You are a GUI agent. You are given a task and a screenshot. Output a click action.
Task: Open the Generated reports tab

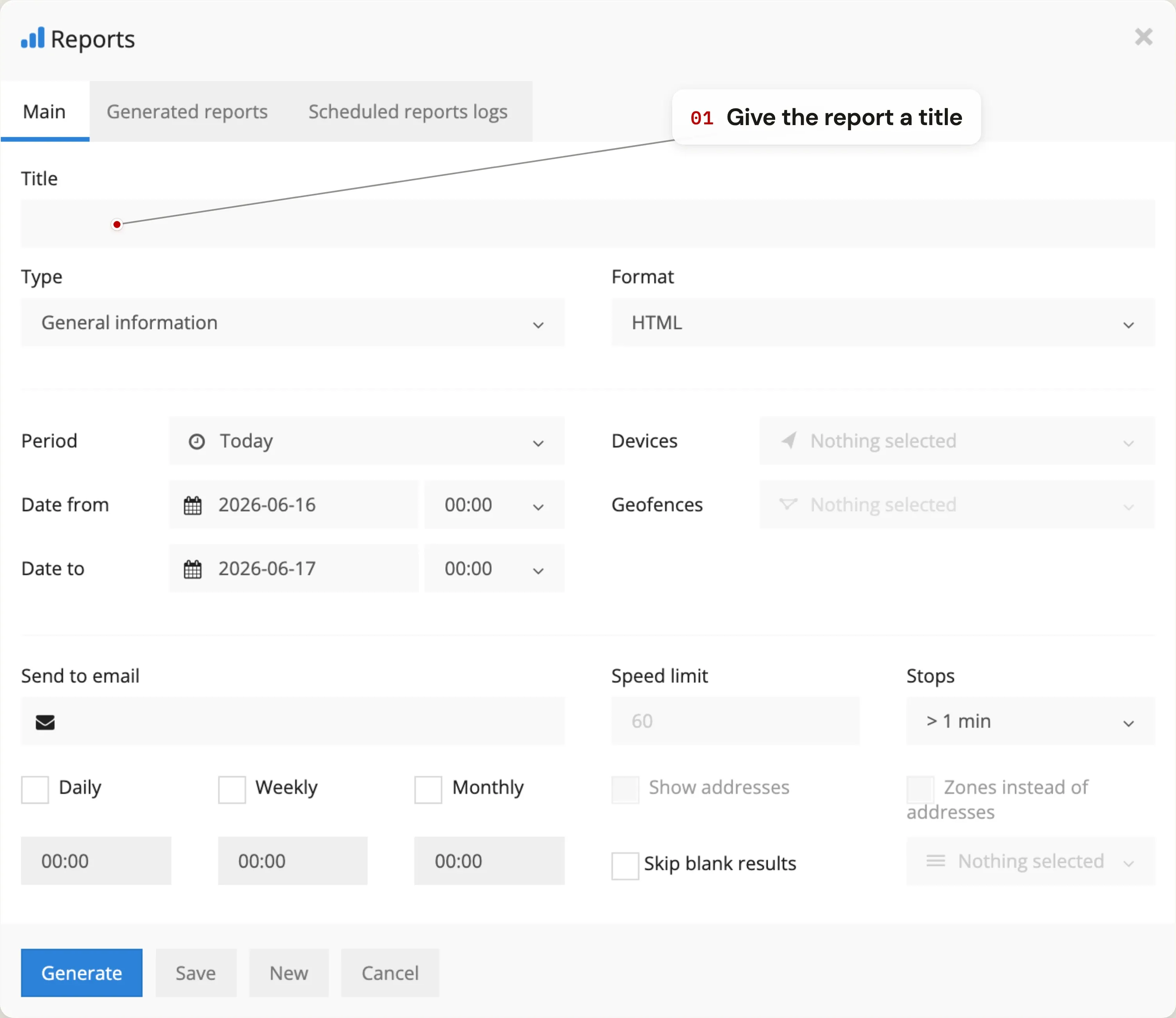point(187,111)
